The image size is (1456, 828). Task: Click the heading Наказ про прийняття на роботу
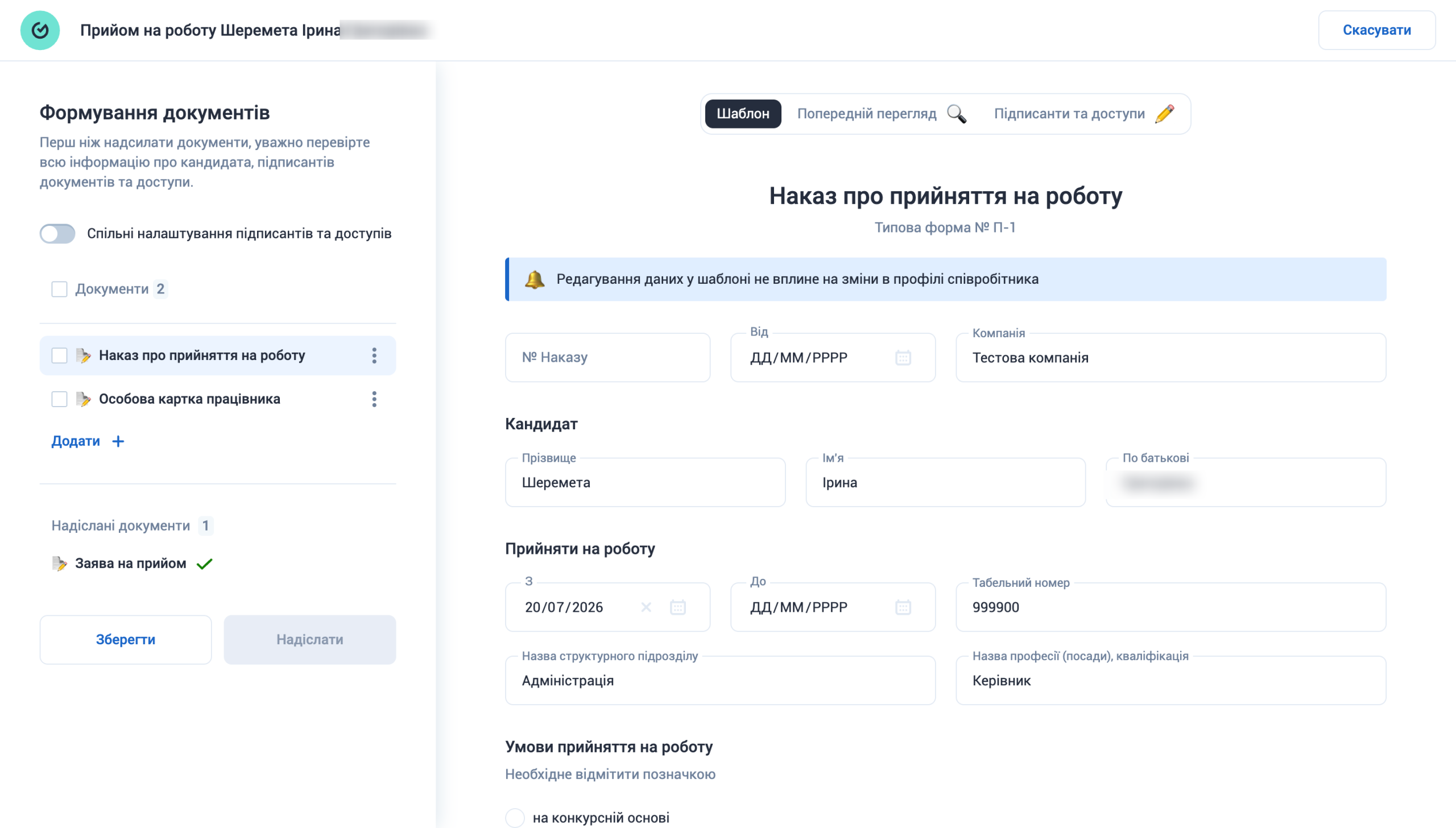[x=945, y=196]
